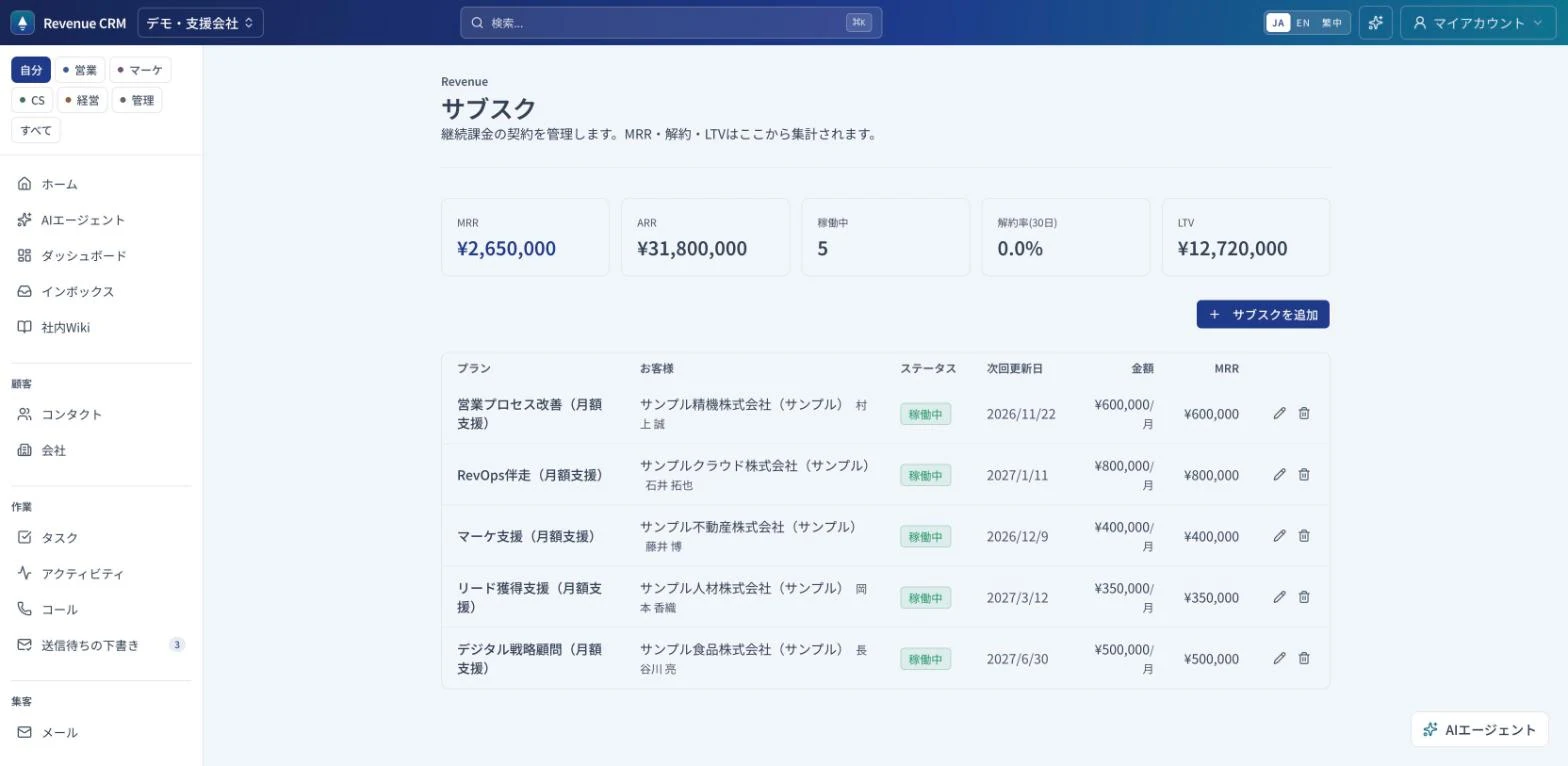Viewport: 1568px width, 766px height.
Task: Click サンプルクラウド株式会社 customer cell
Action: click(755, 474)
